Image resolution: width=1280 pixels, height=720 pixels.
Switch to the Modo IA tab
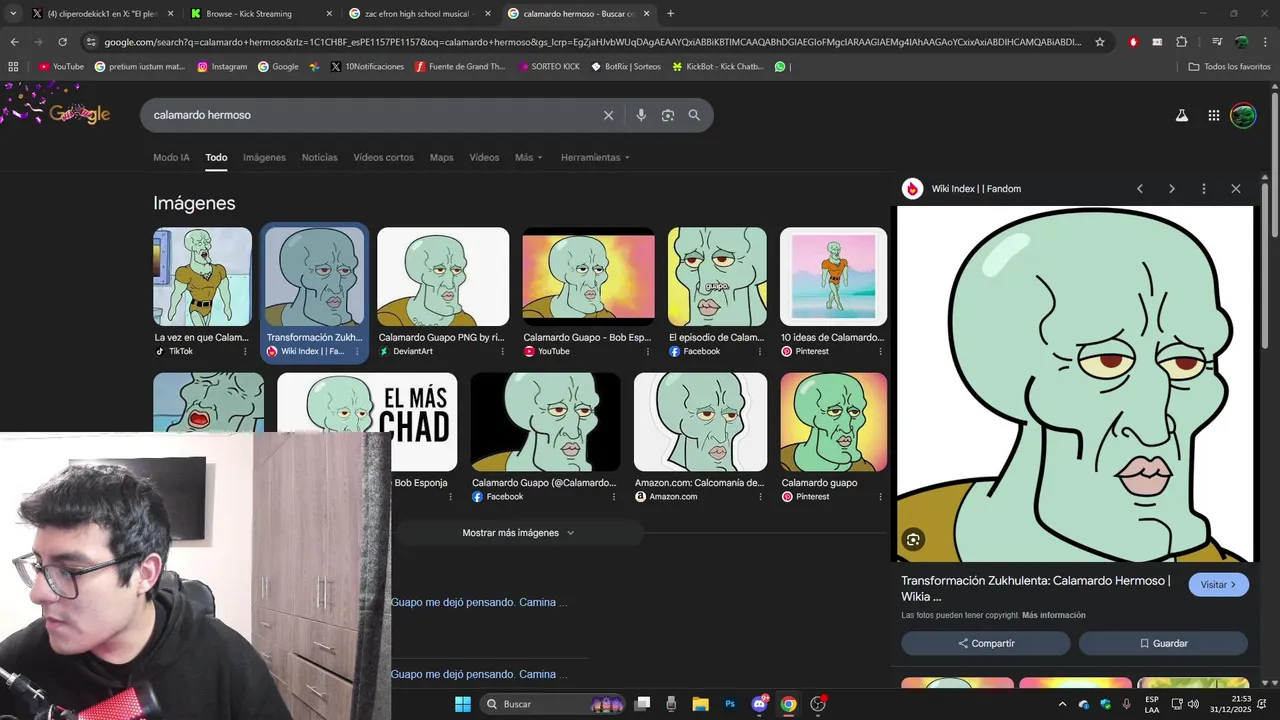pyautogui.click(x=171, y=158)
